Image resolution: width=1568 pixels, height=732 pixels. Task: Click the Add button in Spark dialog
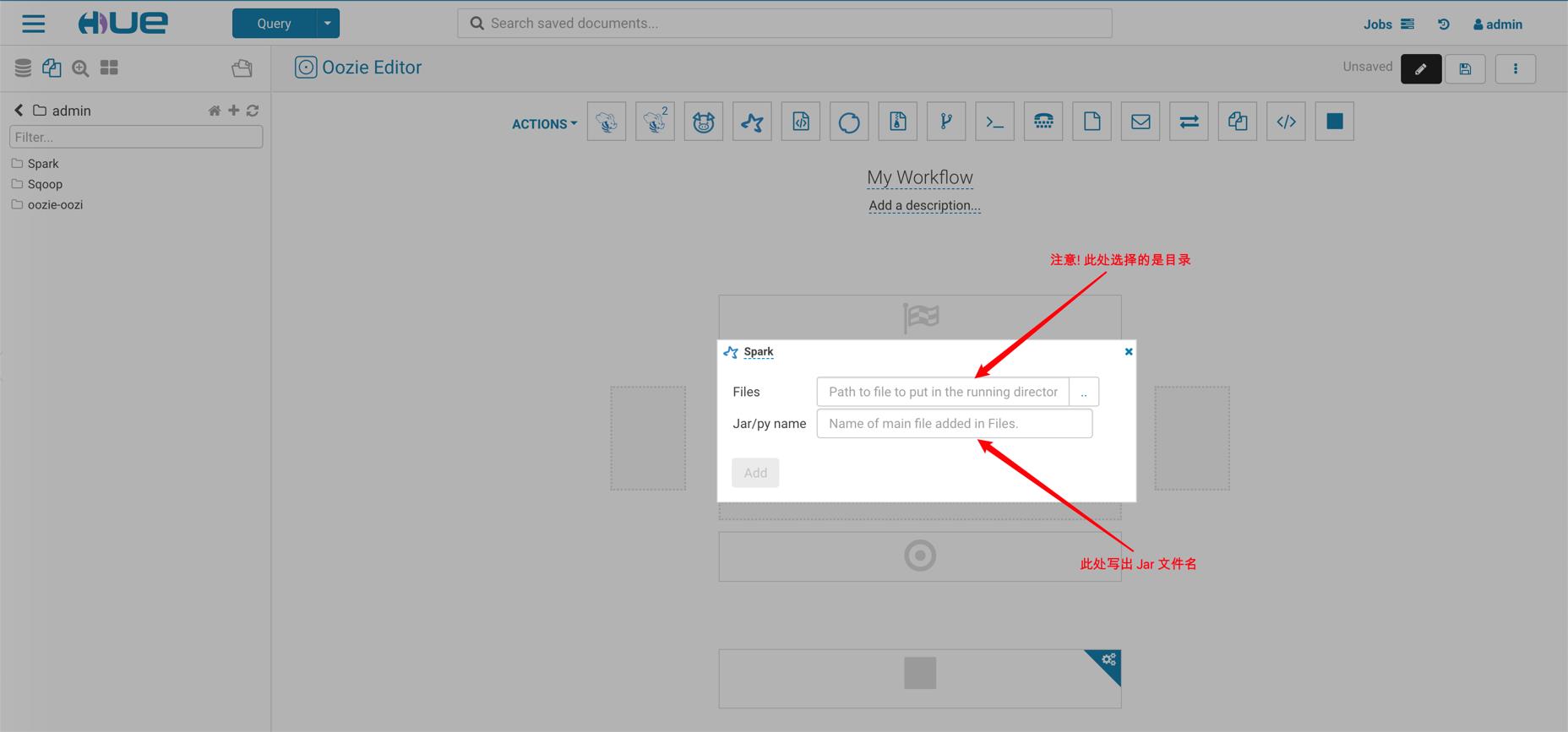pos(755,473)
